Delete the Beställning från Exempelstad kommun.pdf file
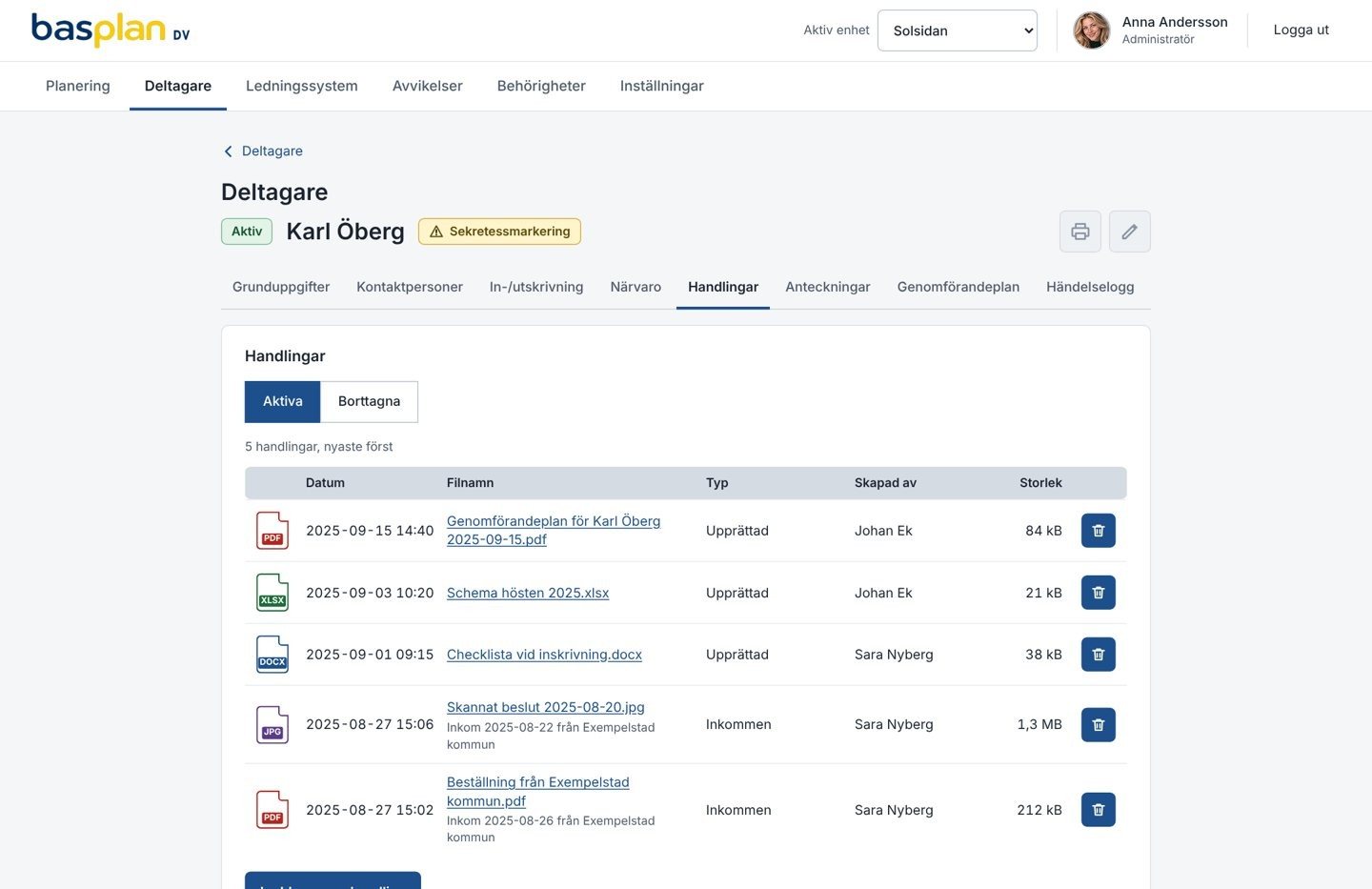 click(1099, 810)
